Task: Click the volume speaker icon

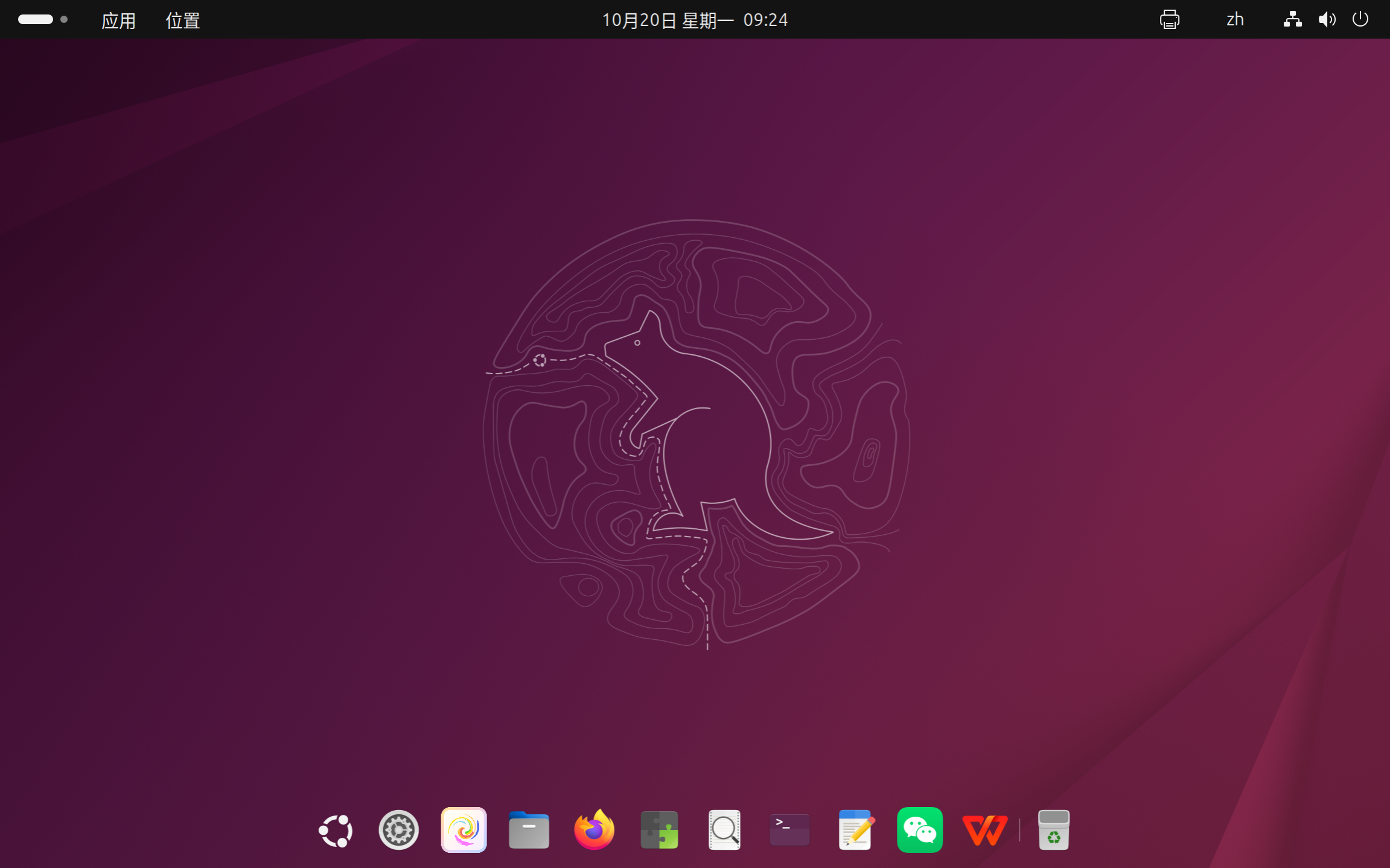Action: (x=1327, y=19)
